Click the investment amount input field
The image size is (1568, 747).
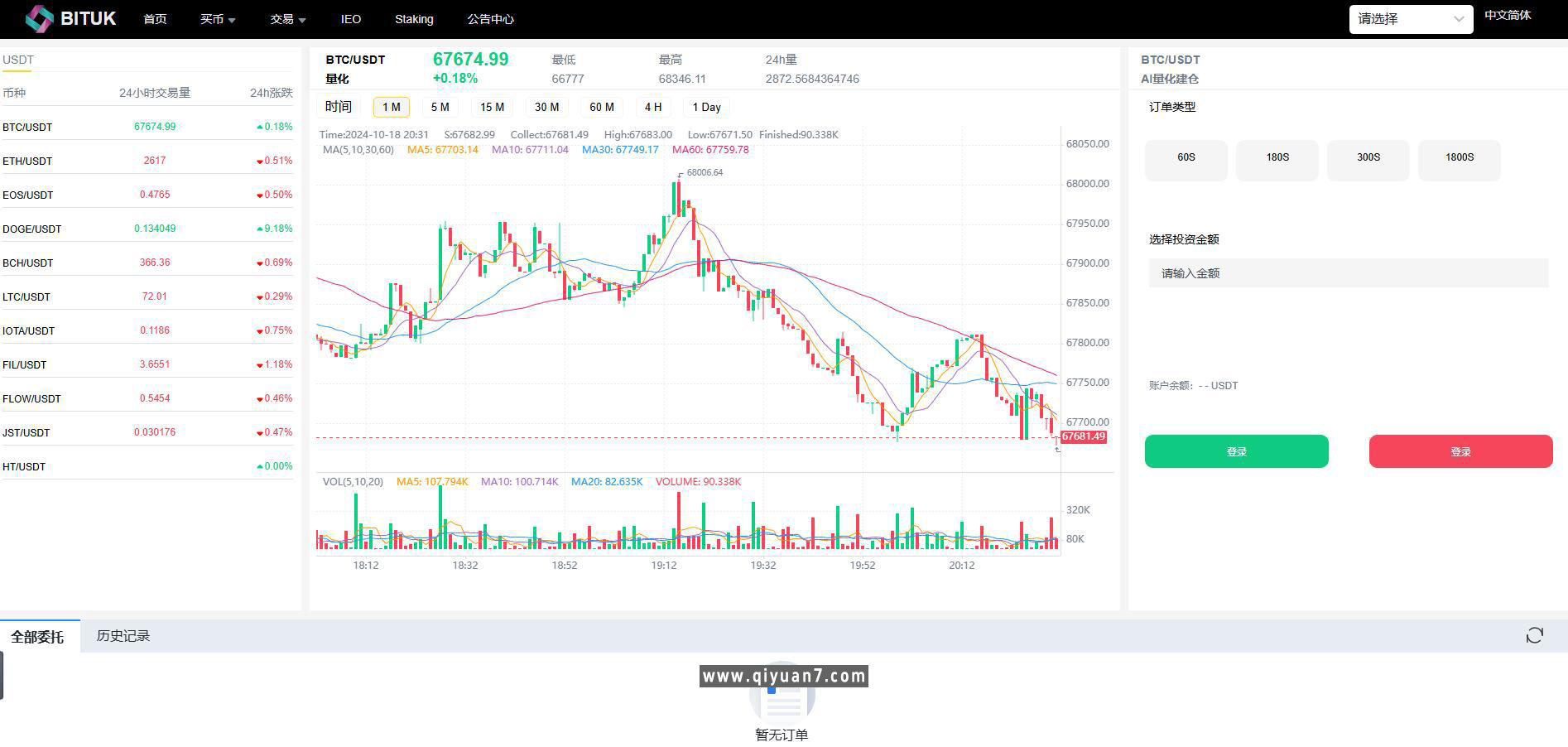click(1348, 273)
